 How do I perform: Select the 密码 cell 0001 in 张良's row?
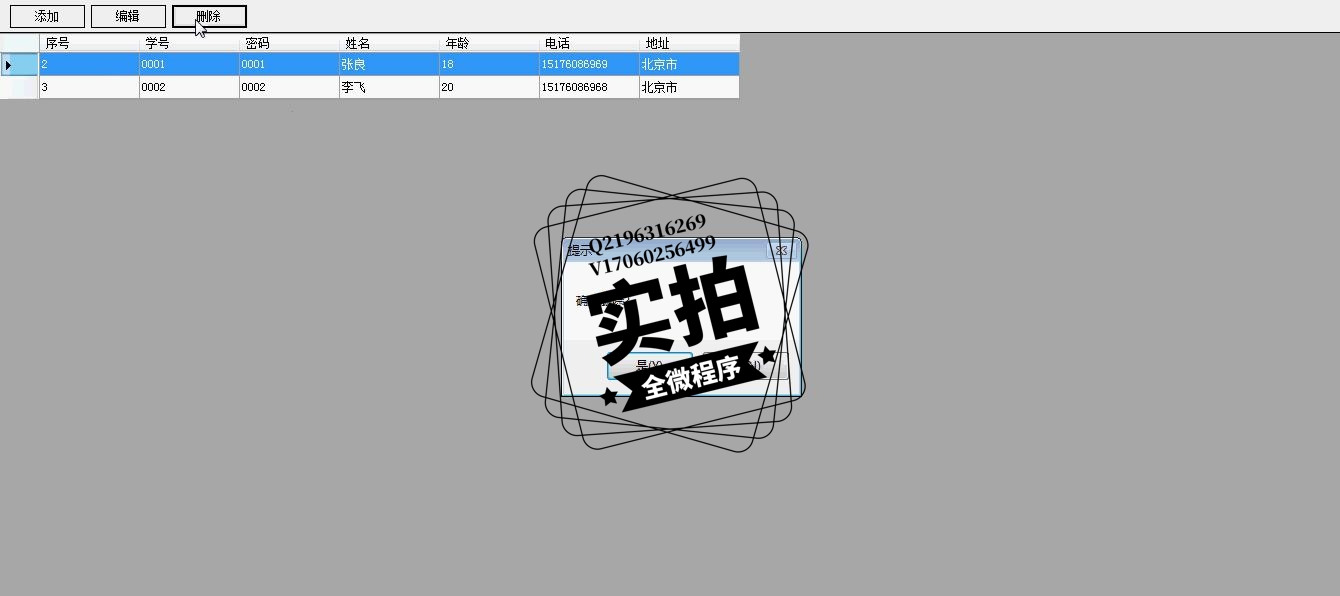[289, 64]
